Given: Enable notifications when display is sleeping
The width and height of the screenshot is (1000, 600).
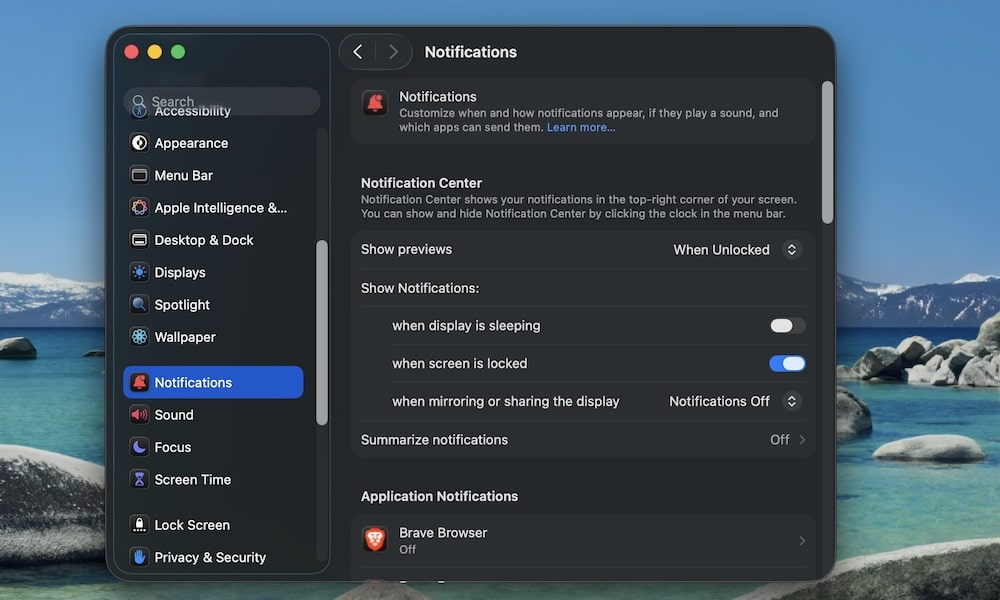Looking at the screenshot, I should (787, 325).
